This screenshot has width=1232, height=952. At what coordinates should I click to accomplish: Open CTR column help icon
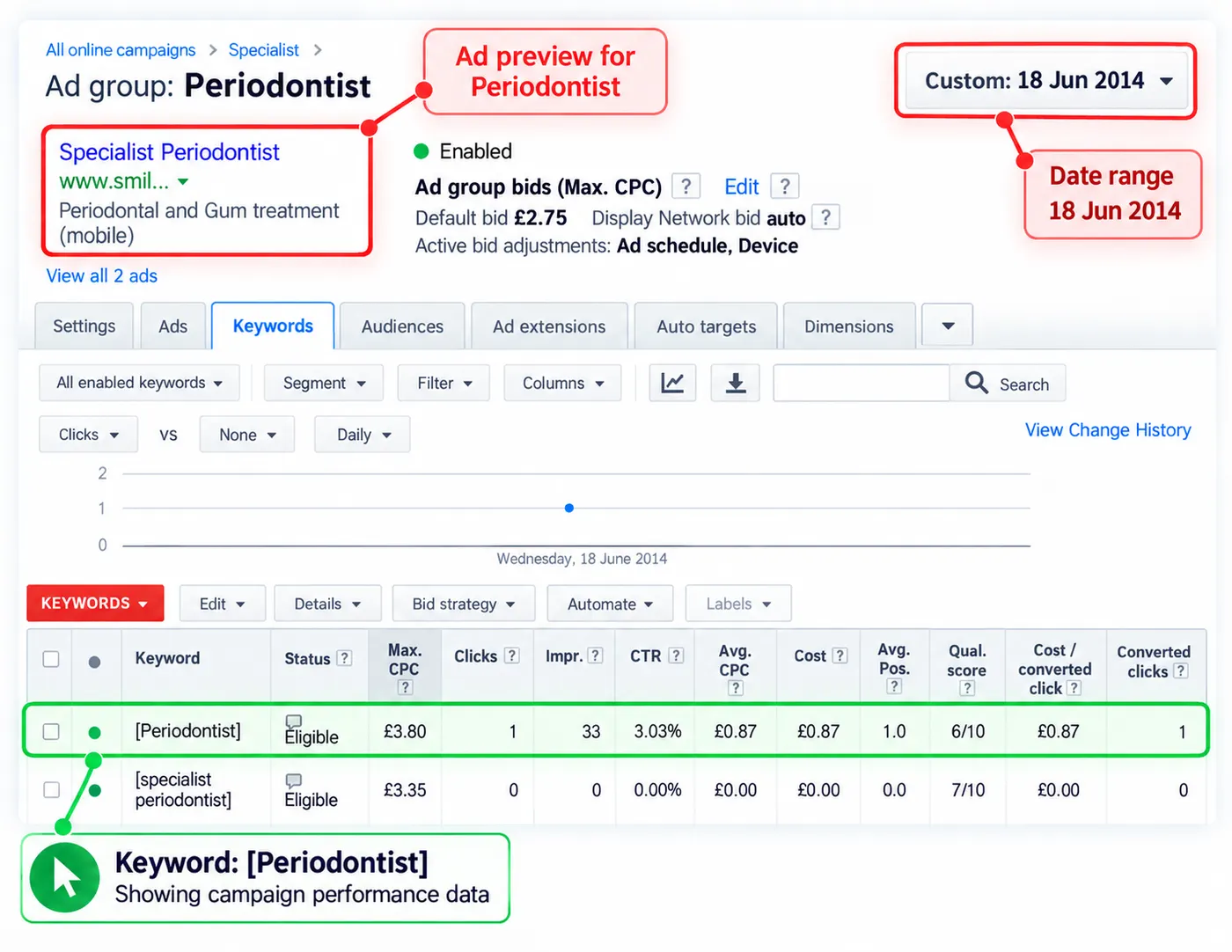676,655
